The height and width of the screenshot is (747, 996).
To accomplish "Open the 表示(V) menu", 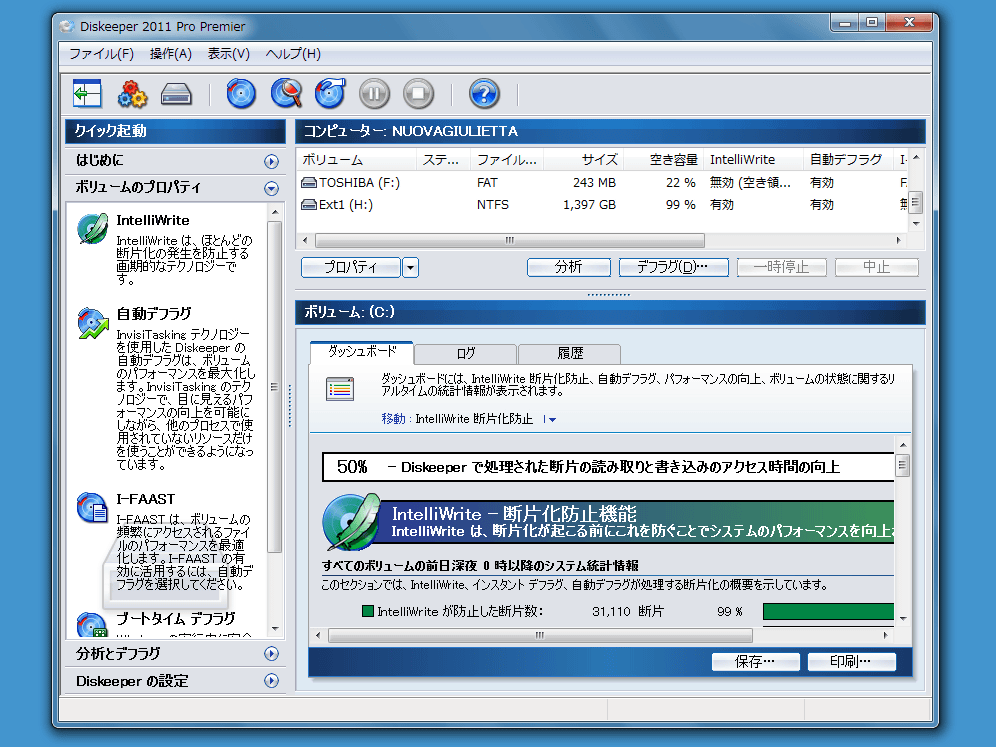I will click(229, 54).
